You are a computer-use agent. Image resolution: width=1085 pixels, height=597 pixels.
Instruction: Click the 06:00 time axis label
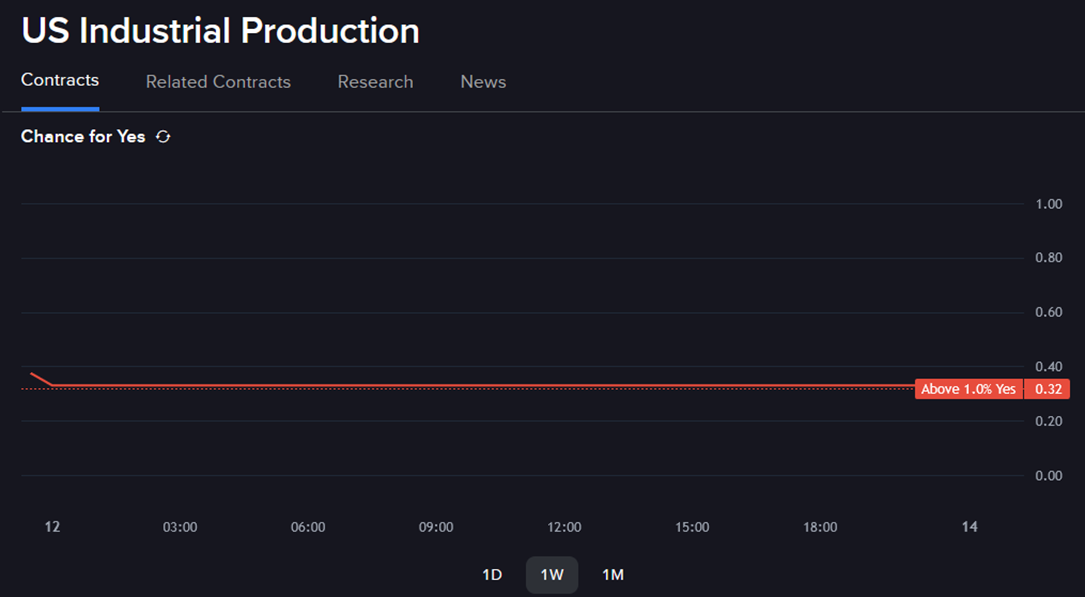coord(308,527)
